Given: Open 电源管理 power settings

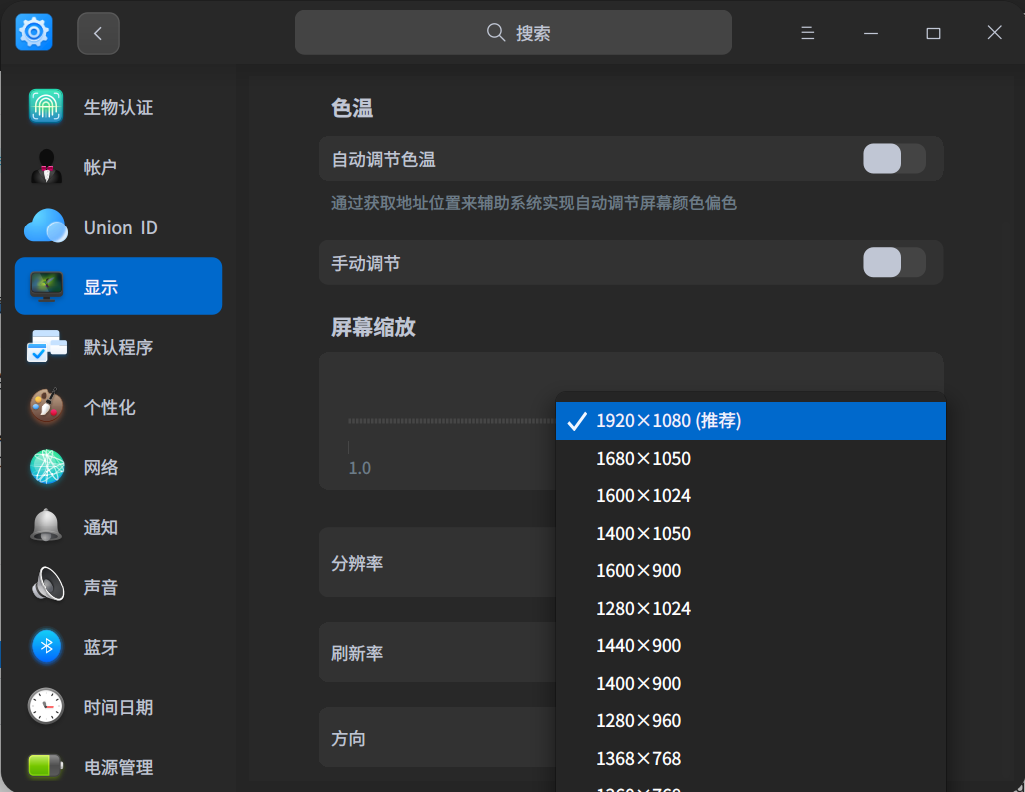Looking at the screenshot, I should 118,767.
